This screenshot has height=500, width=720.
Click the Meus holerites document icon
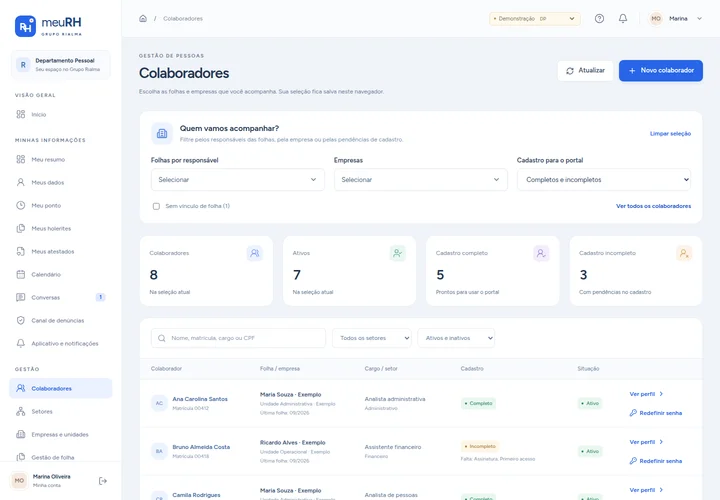21,228
